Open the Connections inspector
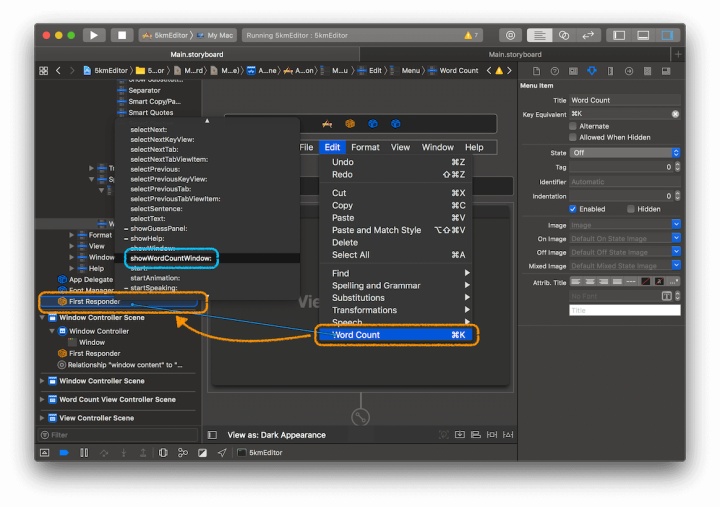The image size is (720, 507). 629,71
